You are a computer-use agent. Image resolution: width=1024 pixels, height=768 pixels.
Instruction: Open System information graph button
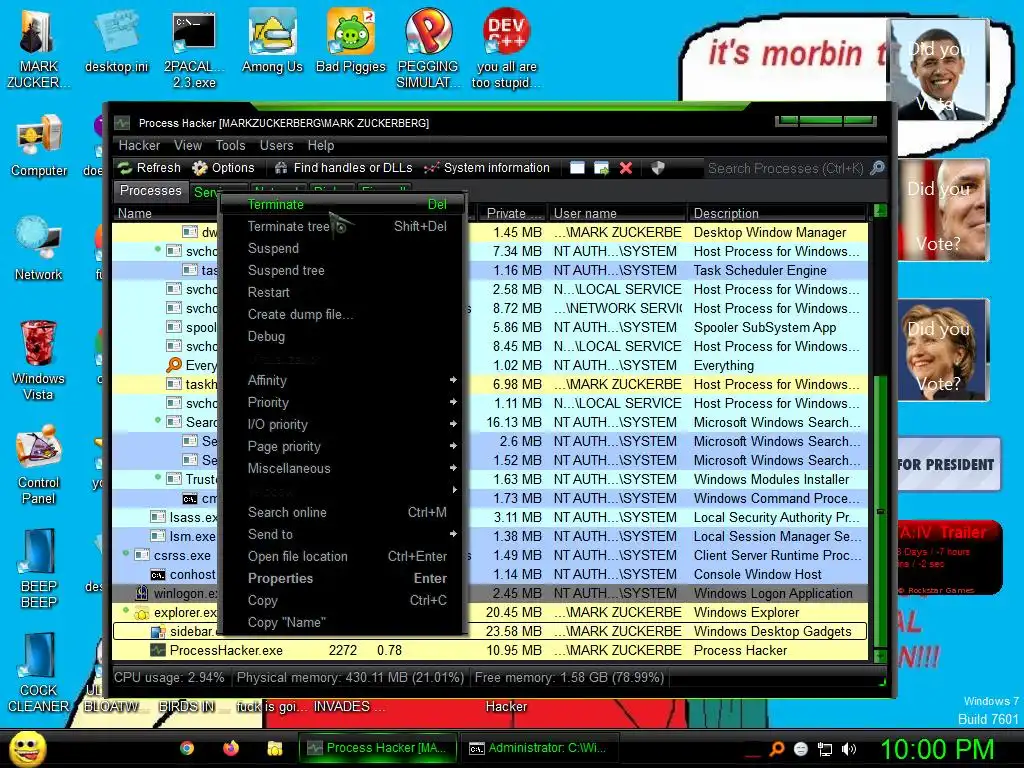(487, 168)
